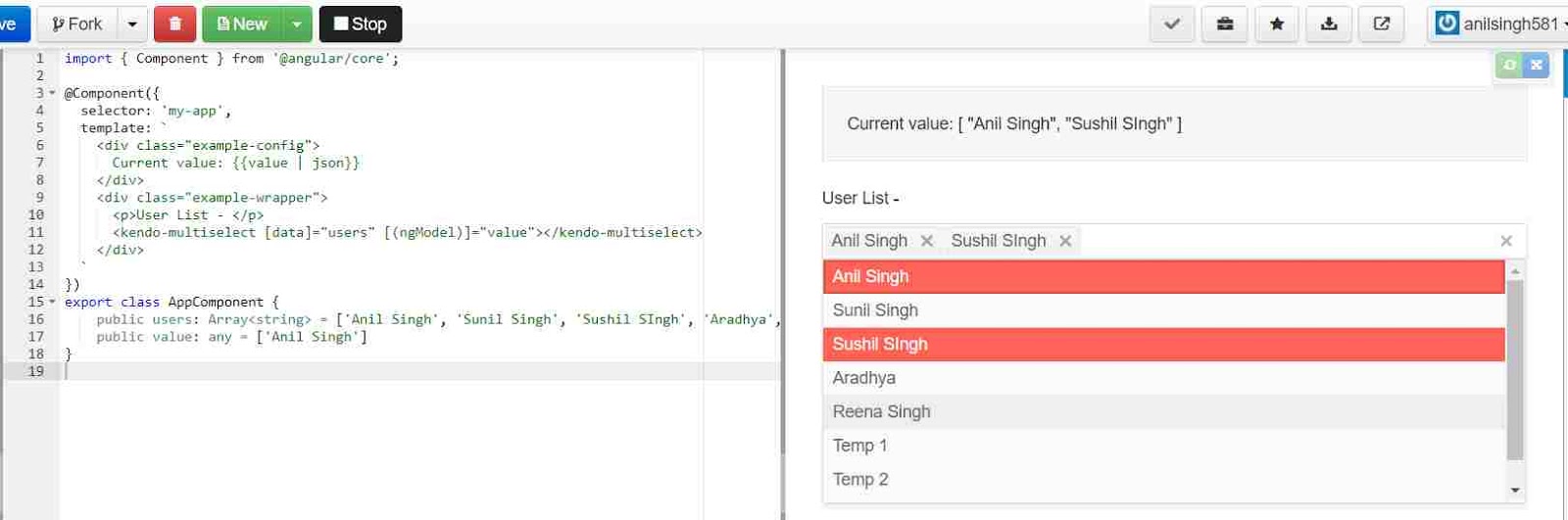
Task: Click the dropdown list scroll-down arrow
Action: click(1515, 491)
